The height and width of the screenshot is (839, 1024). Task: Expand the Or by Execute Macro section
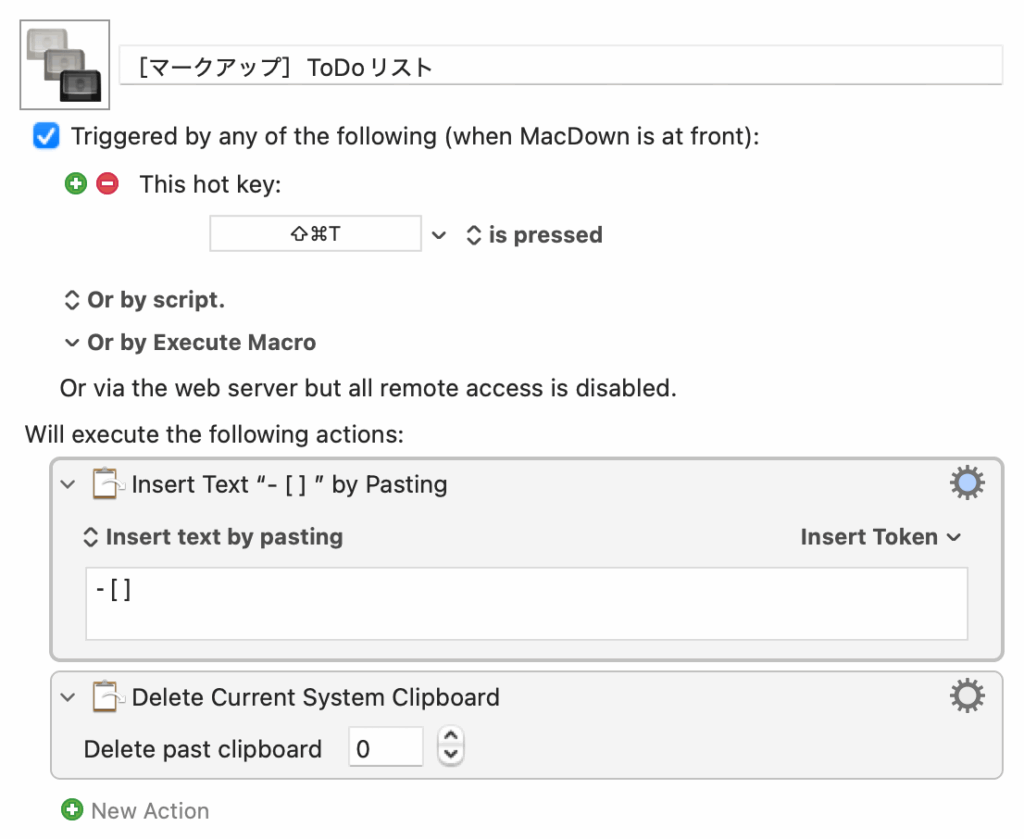click(x=71, y=342)
